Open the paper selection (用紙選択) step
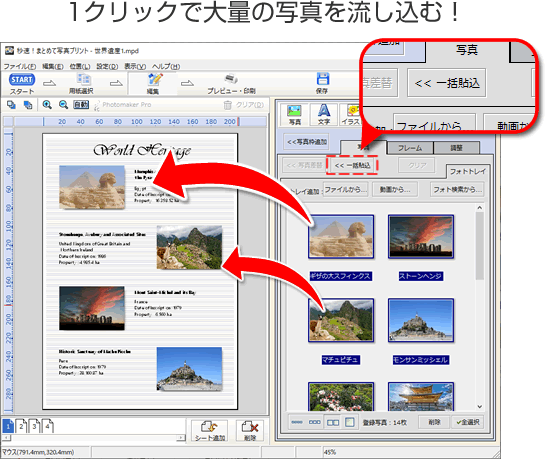The image size is (545, 459). pyautogui.click(x=81, y=84)
